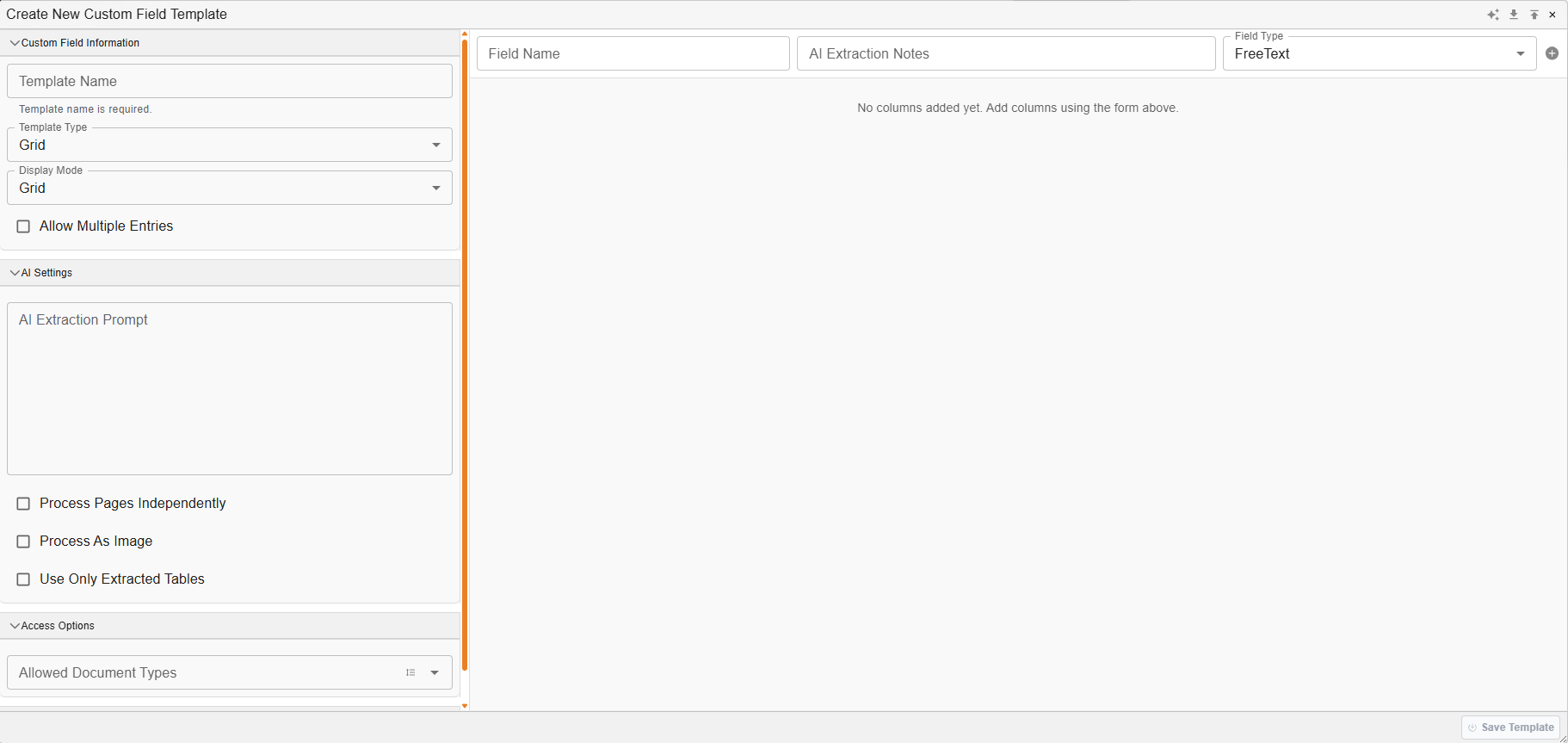Click the AI Extraction Prompt text area
Viewport: 1568px width, 743px height.
tap(230, 388)
